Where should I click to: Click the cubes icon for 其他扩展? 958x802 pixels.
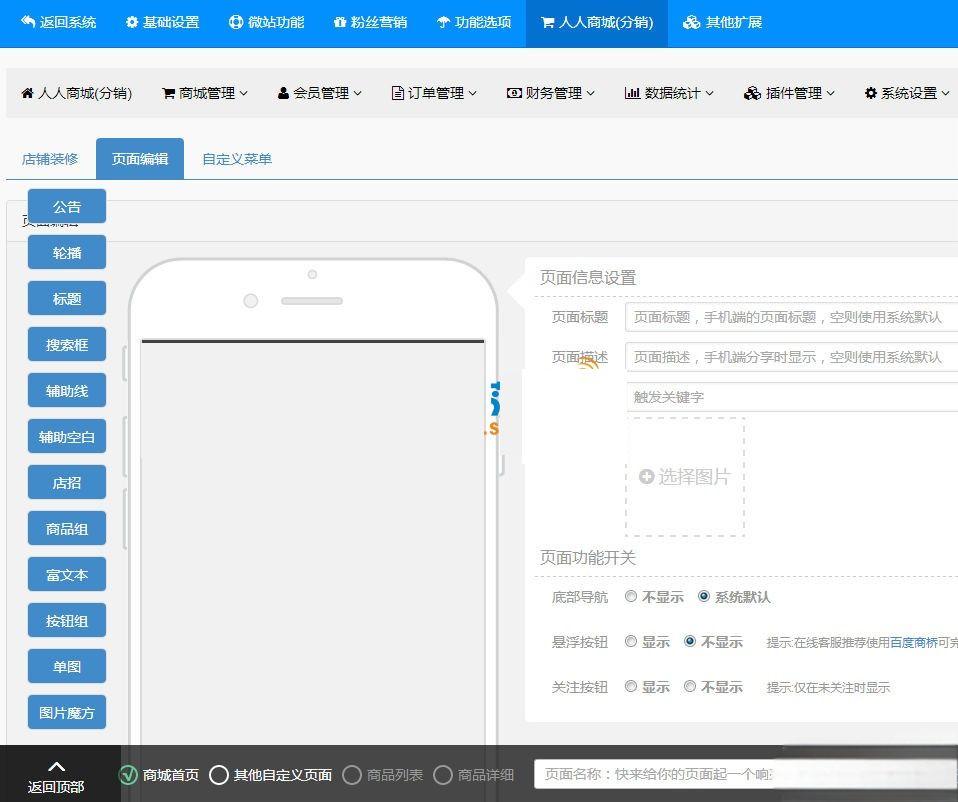tap(691, 22)
